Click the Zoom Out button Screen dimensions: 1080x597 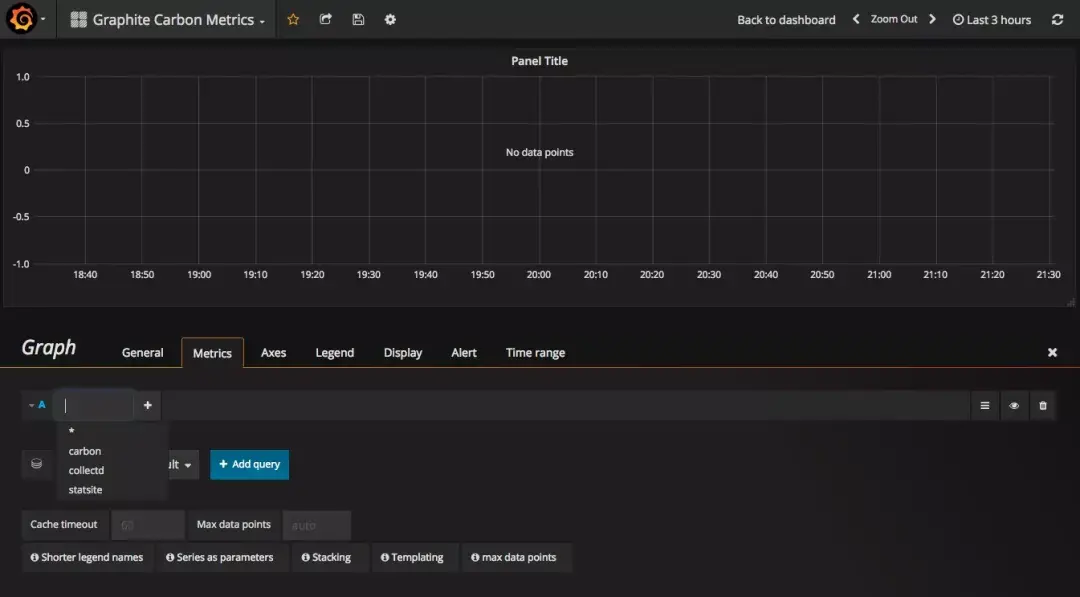[x=893, y=19]
